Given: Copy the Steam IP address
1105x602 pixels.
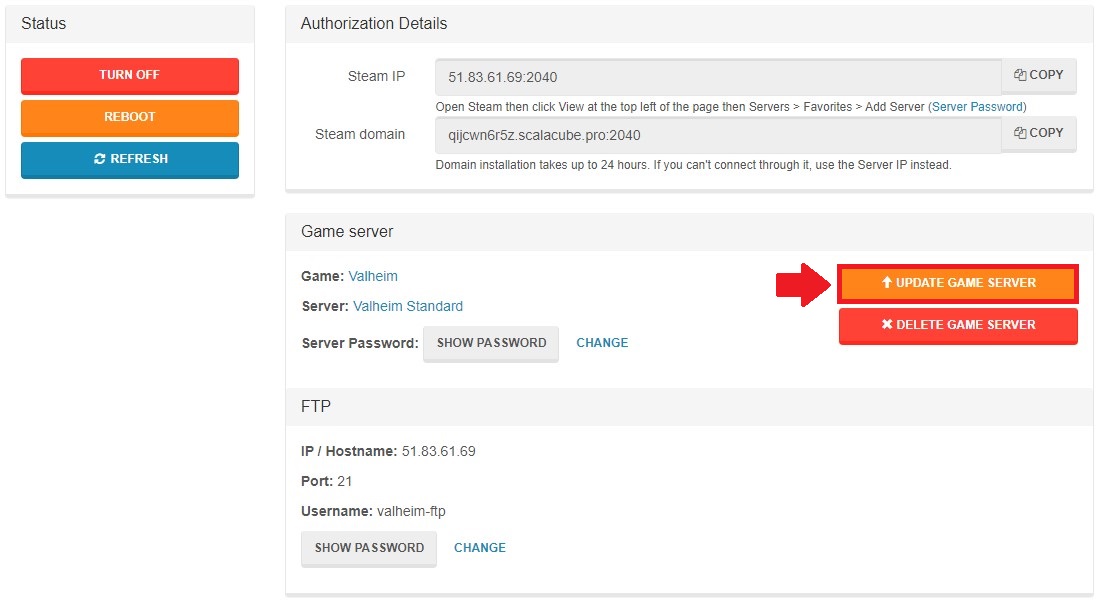Looking at the screenshot, I should point(1039,75).
